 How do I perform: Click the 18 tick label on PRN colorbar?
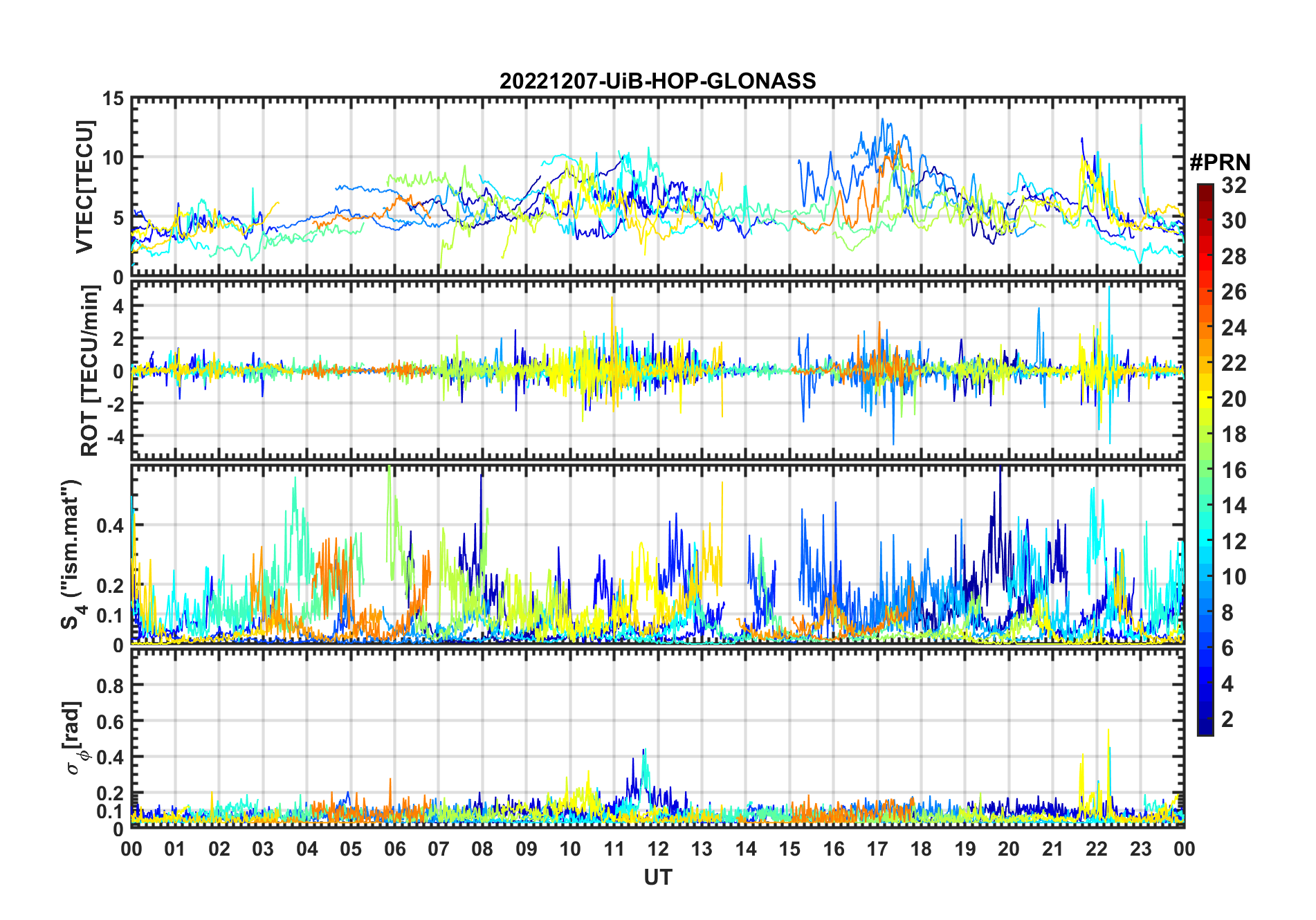[x=1234, y=434]
